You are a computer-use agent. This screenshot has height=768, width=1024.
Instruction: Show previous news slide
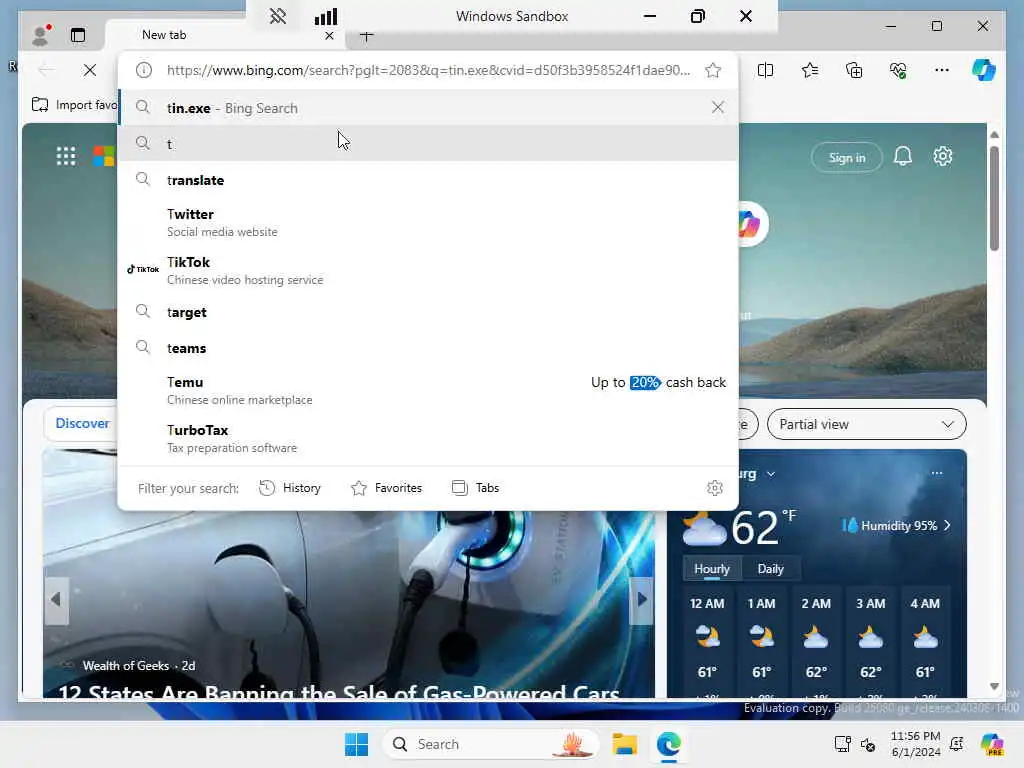[56, 600]
